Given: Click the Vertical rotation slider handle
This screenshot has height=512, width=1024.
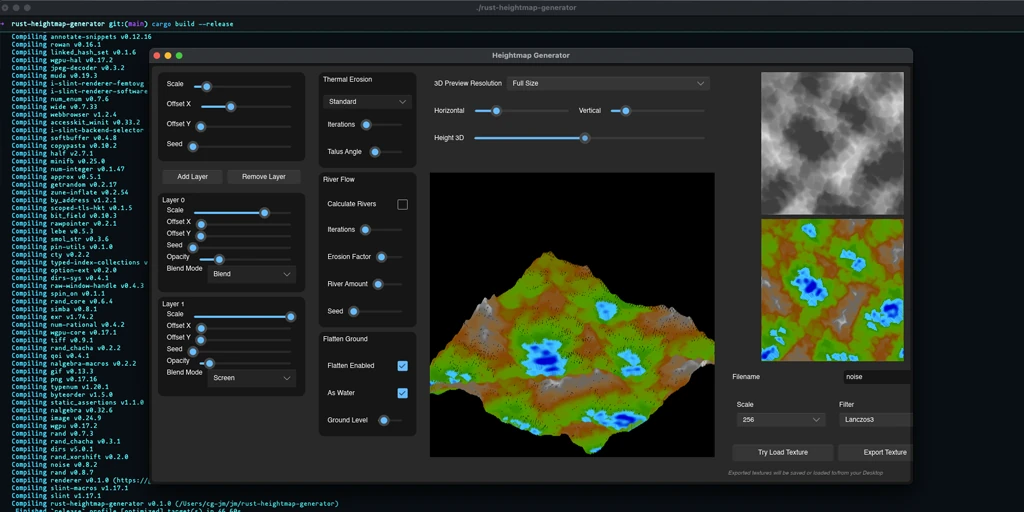Looking at the screenshot, I should 626,111.
